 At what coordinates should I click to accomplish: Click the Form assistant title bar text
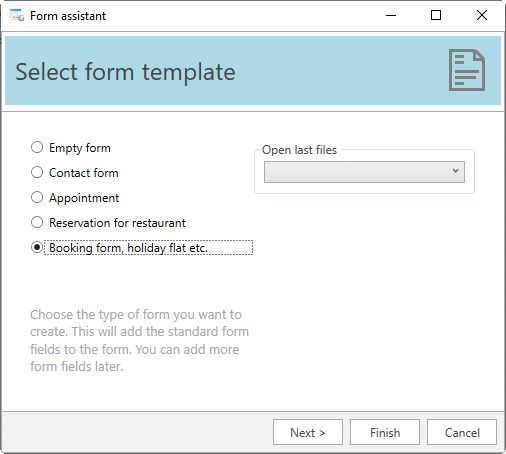[x=68, y=16]
